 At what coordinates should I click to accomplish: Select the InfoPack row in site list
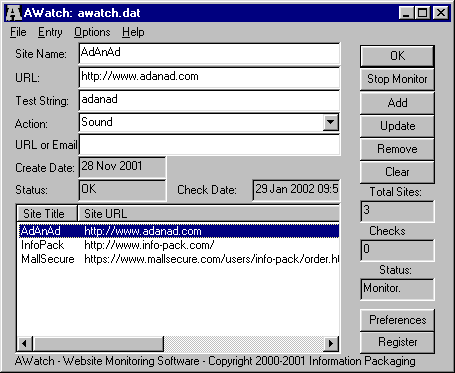(x=179, y=245)
